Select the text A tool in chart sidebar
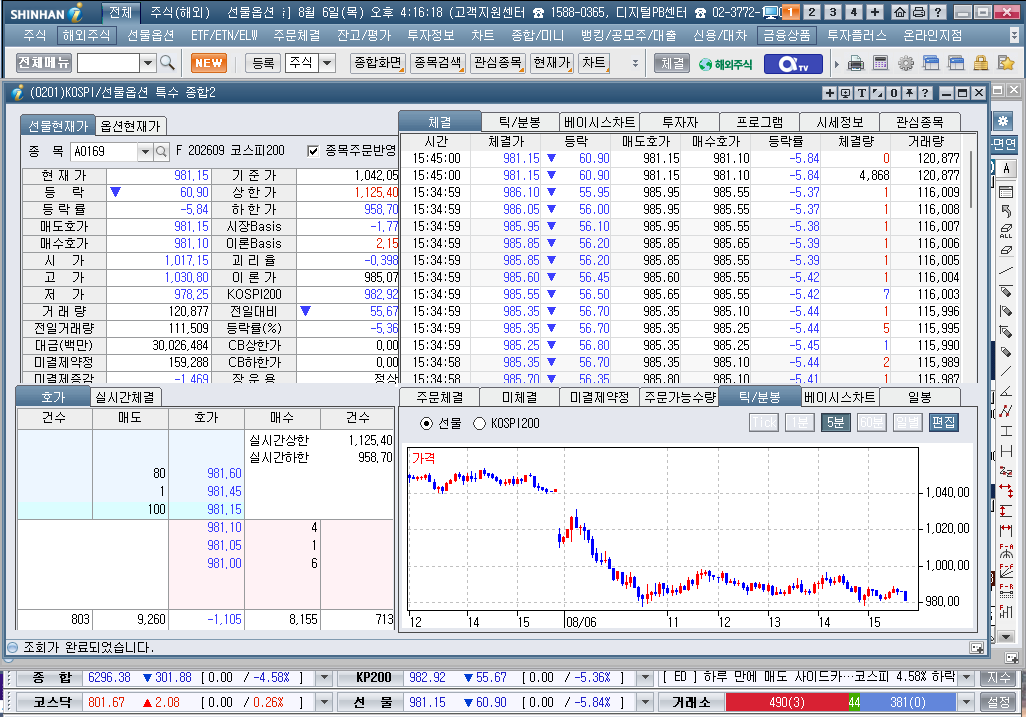This screenshot has height=717, width=1026. click(x=1006, y=168)
